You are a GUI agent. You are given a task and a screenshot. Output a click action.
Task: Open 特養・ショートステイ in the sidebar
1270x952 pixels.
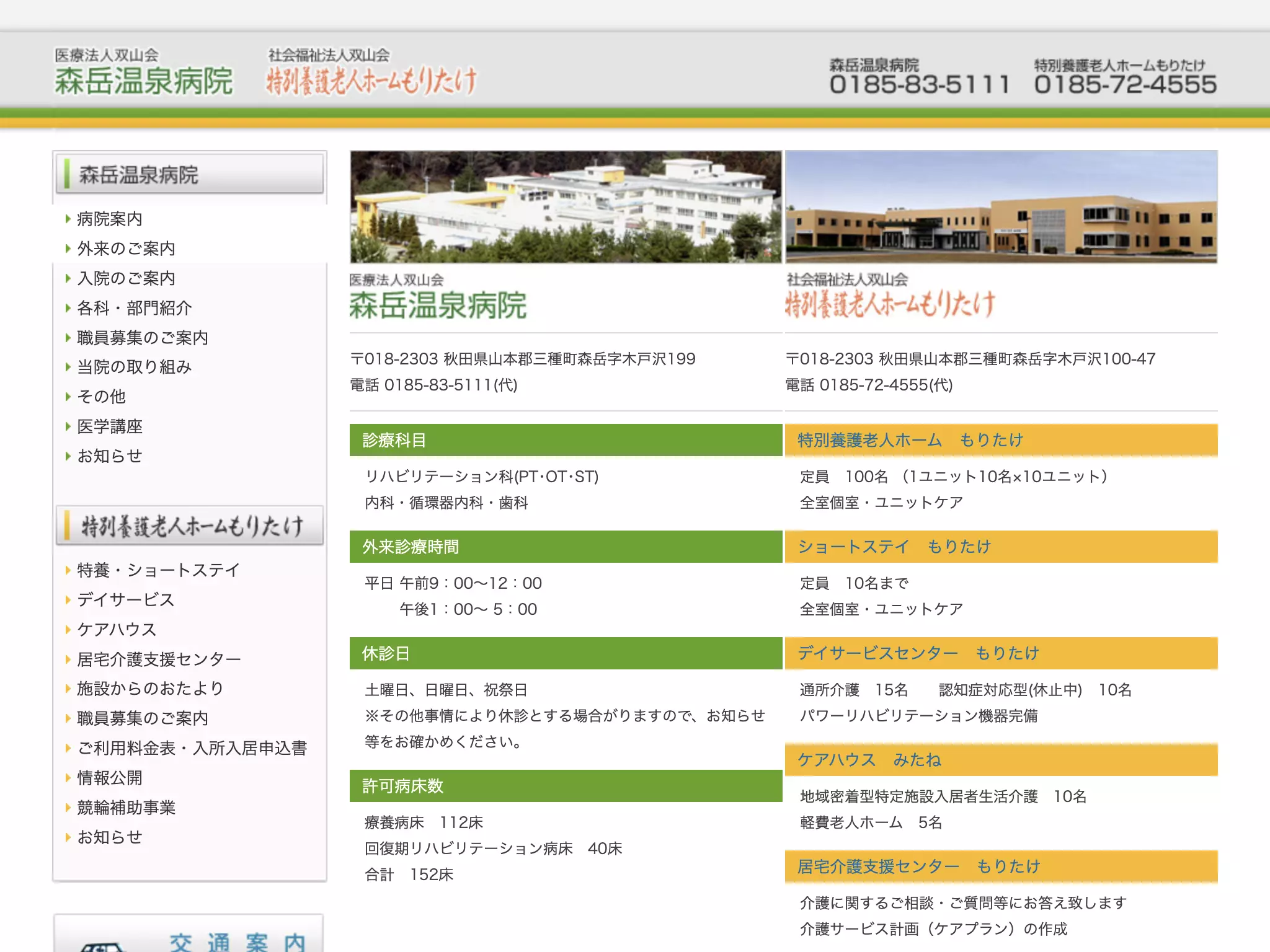158,570
